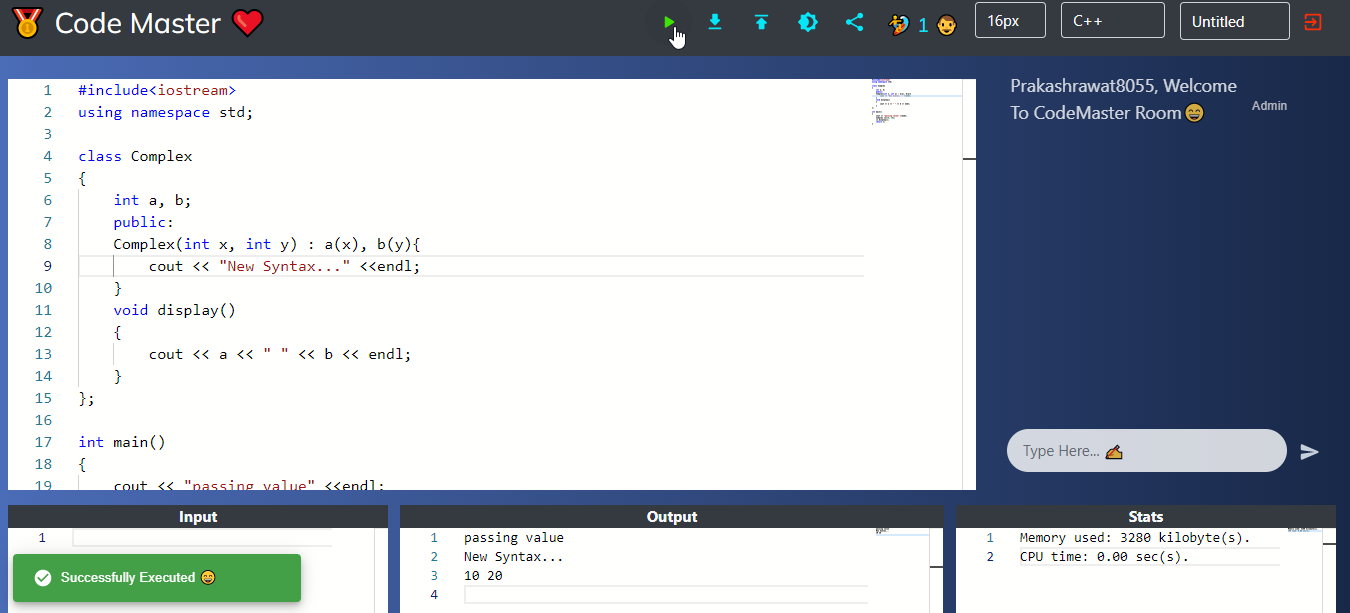Click output line 'New Syntax...'
The image size is (1350, 613).
tap(514, 556)
